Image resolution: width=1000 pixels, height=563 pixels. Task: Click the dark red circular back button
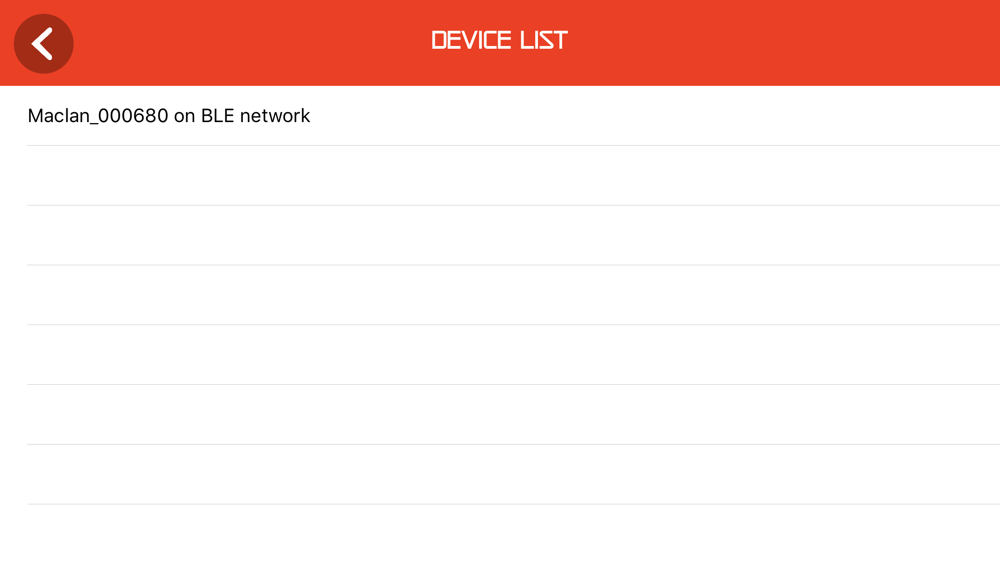click(43, 44)
